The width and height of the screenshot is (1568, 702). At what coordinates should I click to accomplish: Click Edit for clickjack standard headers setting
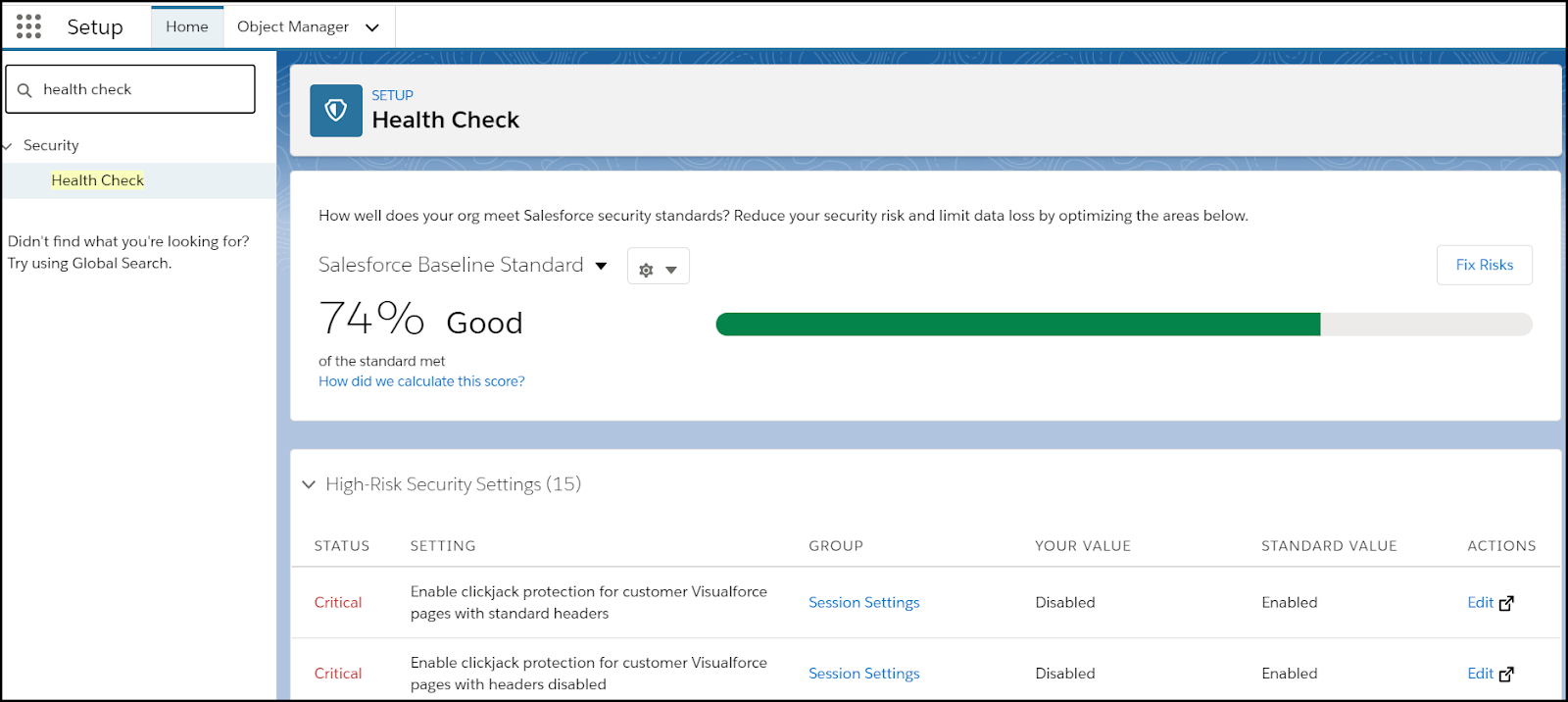1480,602
